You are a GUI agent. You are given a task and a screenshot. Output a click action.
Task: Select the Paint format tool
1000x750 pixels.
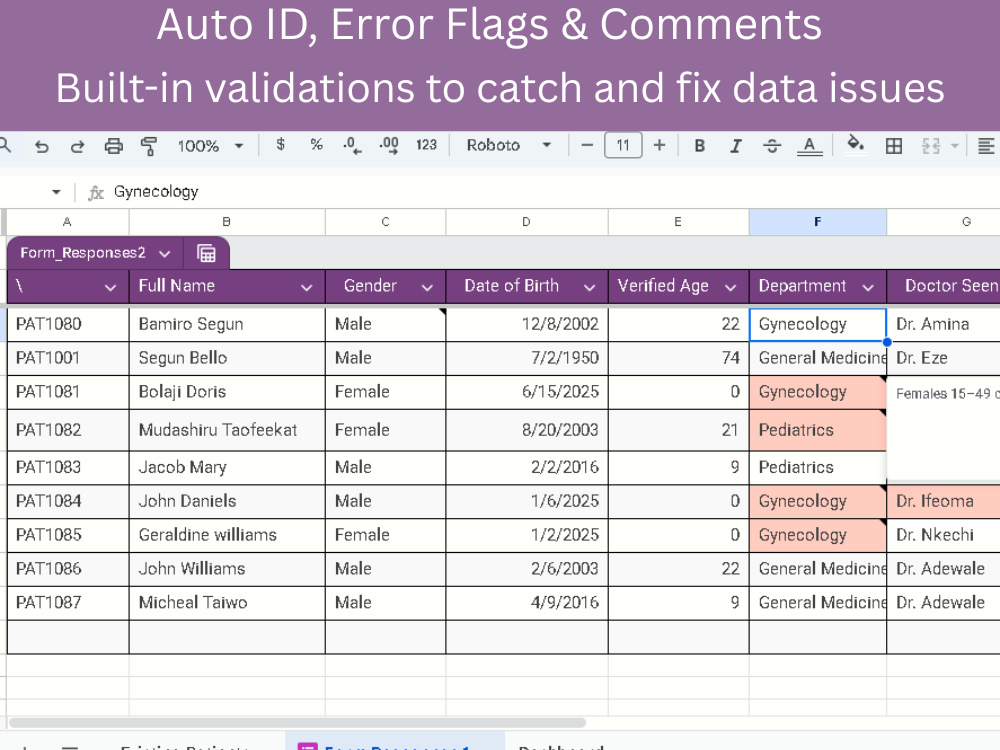pos(149,146)
